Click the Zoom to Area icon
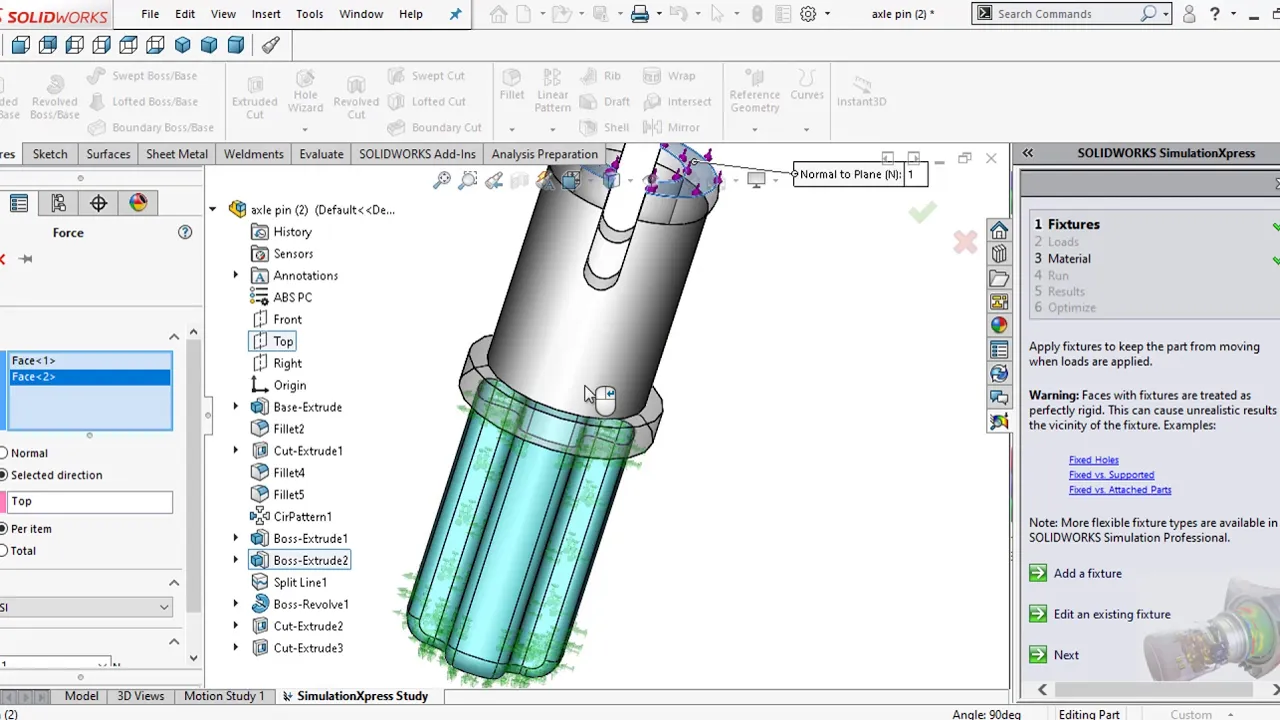The image size is (1280, 720). [x=468, y=180]
